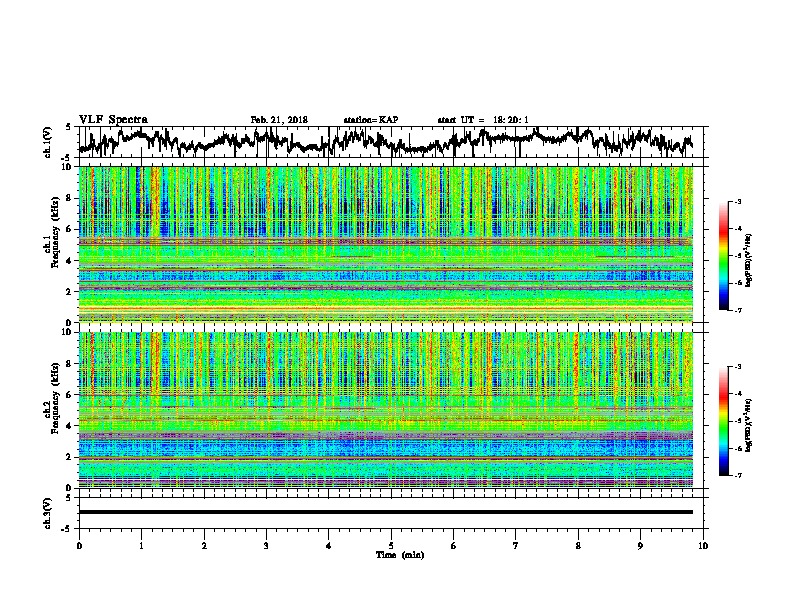
Task: Click the time axis tick label "4"
Action: pos(329,546)
